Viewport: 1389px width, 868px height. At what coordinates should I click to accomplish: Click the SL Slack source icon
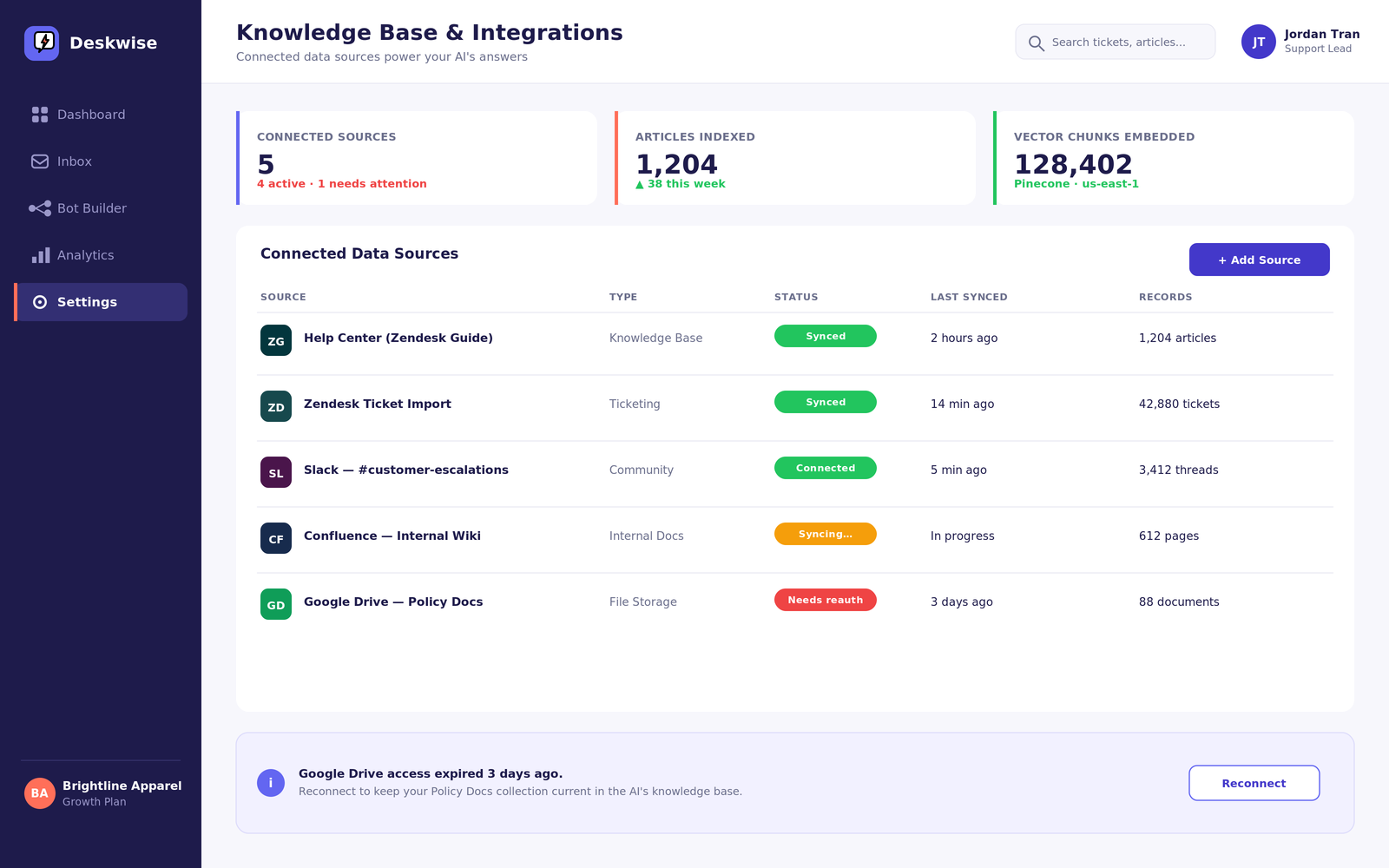coord(276,472)
